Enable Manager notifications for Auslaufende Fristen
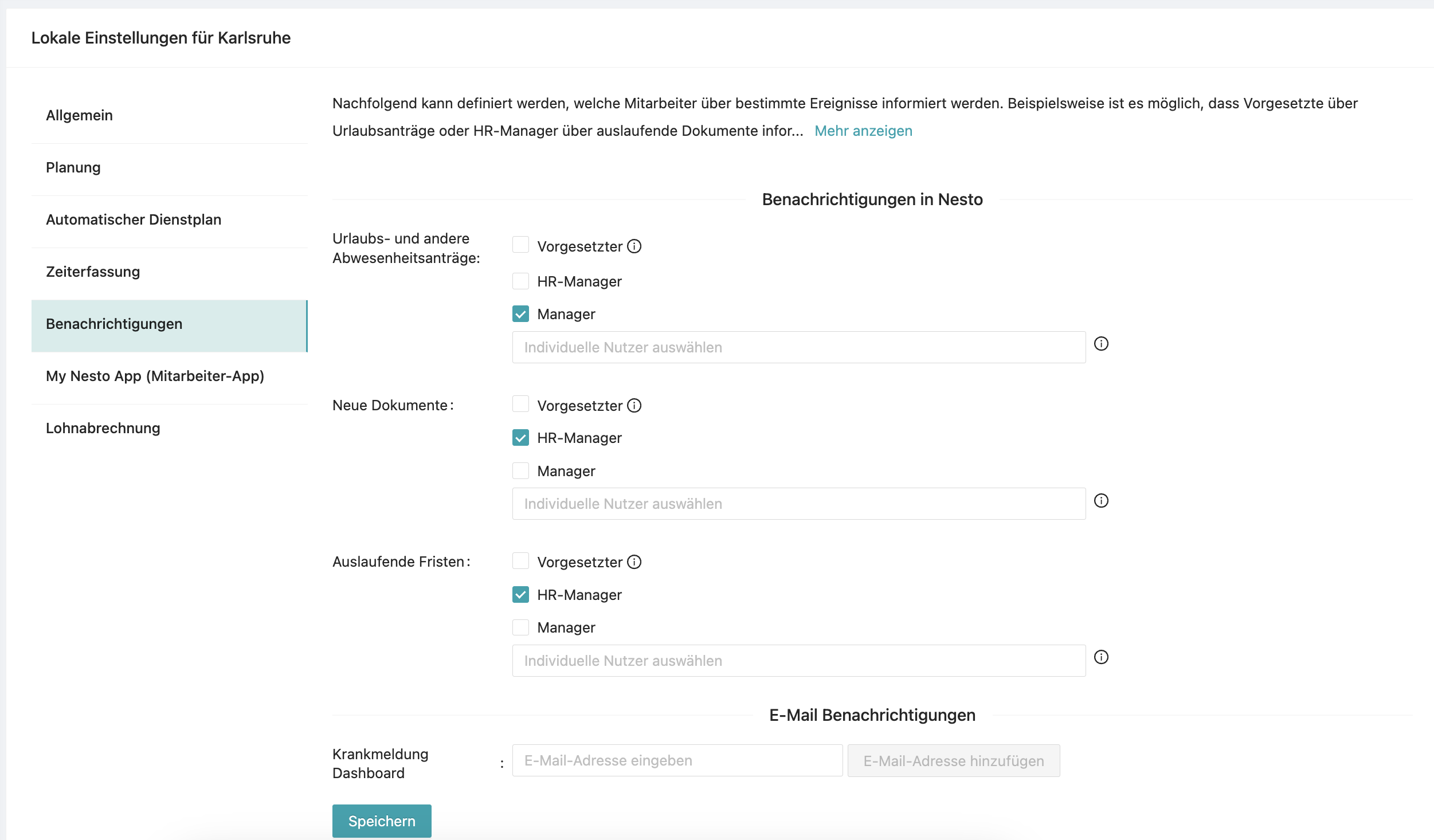 point(520,627)
